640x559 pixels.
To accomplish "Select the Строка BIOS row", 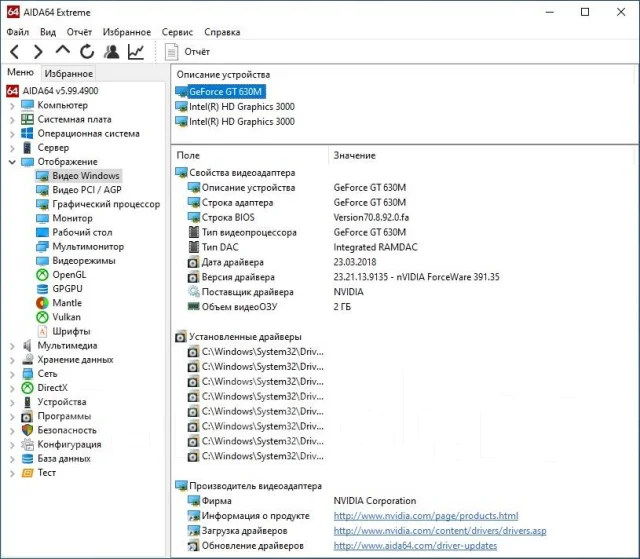I will [x=299, y=217].
